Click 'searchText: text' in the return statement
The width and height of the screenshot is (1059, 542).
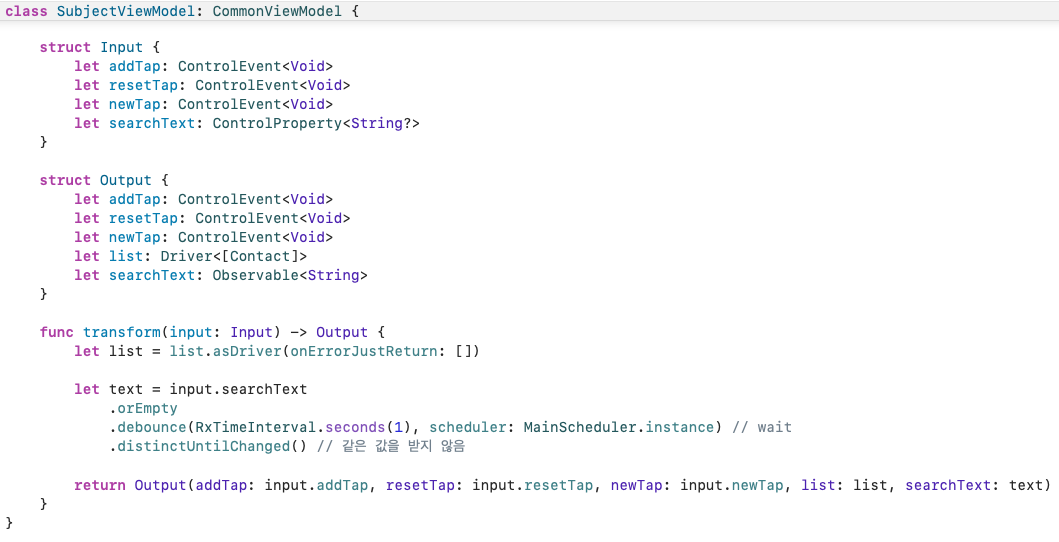[x=975, y=485]
